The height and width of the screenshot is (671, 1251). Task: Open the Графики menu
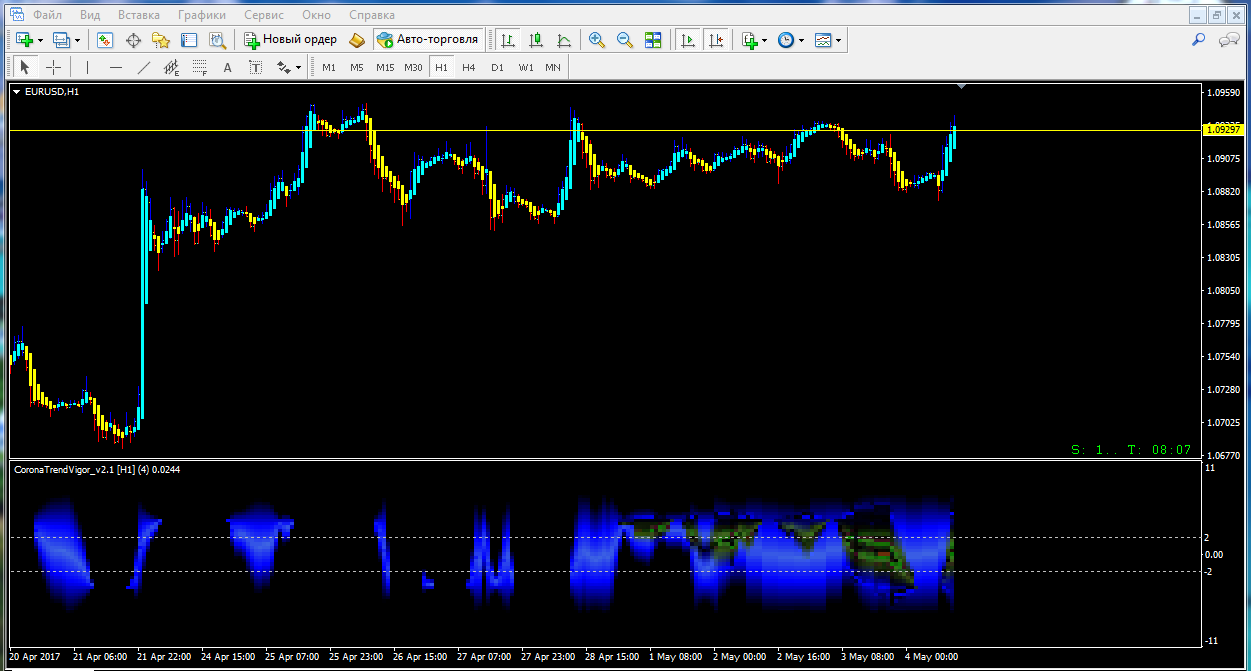(201, 15)
